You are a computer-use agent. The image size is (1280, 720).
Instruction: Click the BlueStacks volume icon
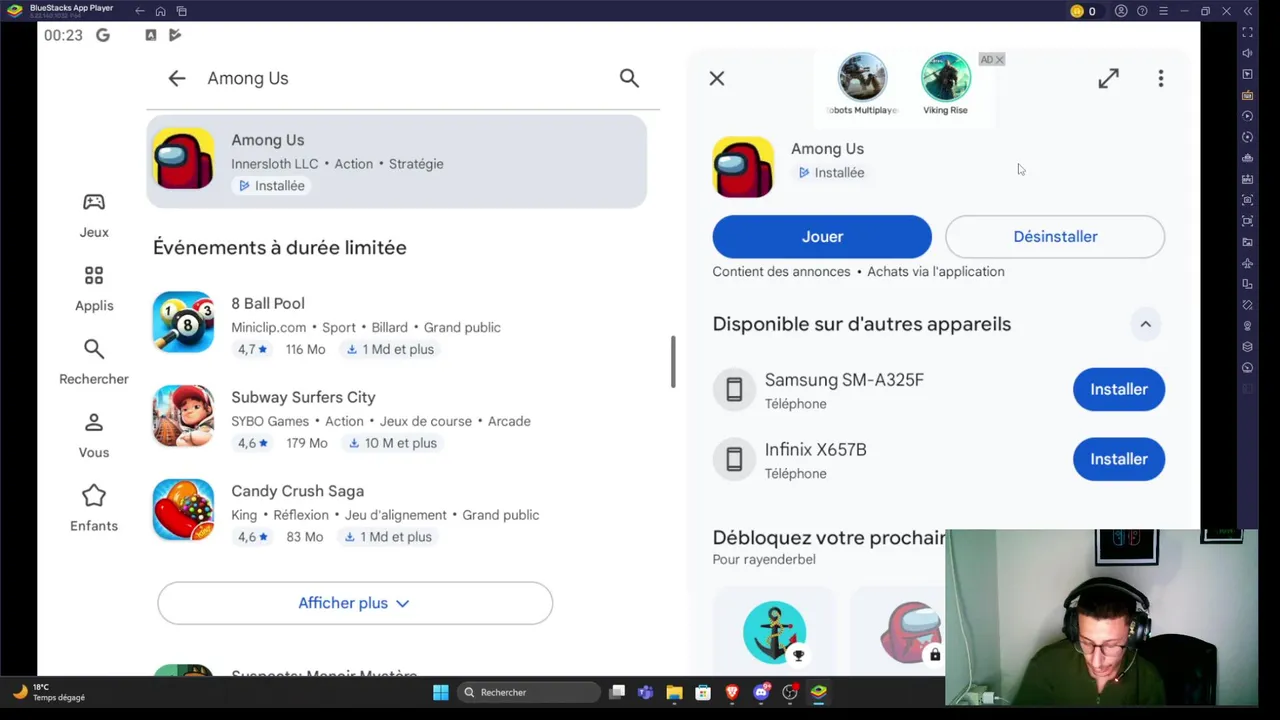[x=1247, y=53]
